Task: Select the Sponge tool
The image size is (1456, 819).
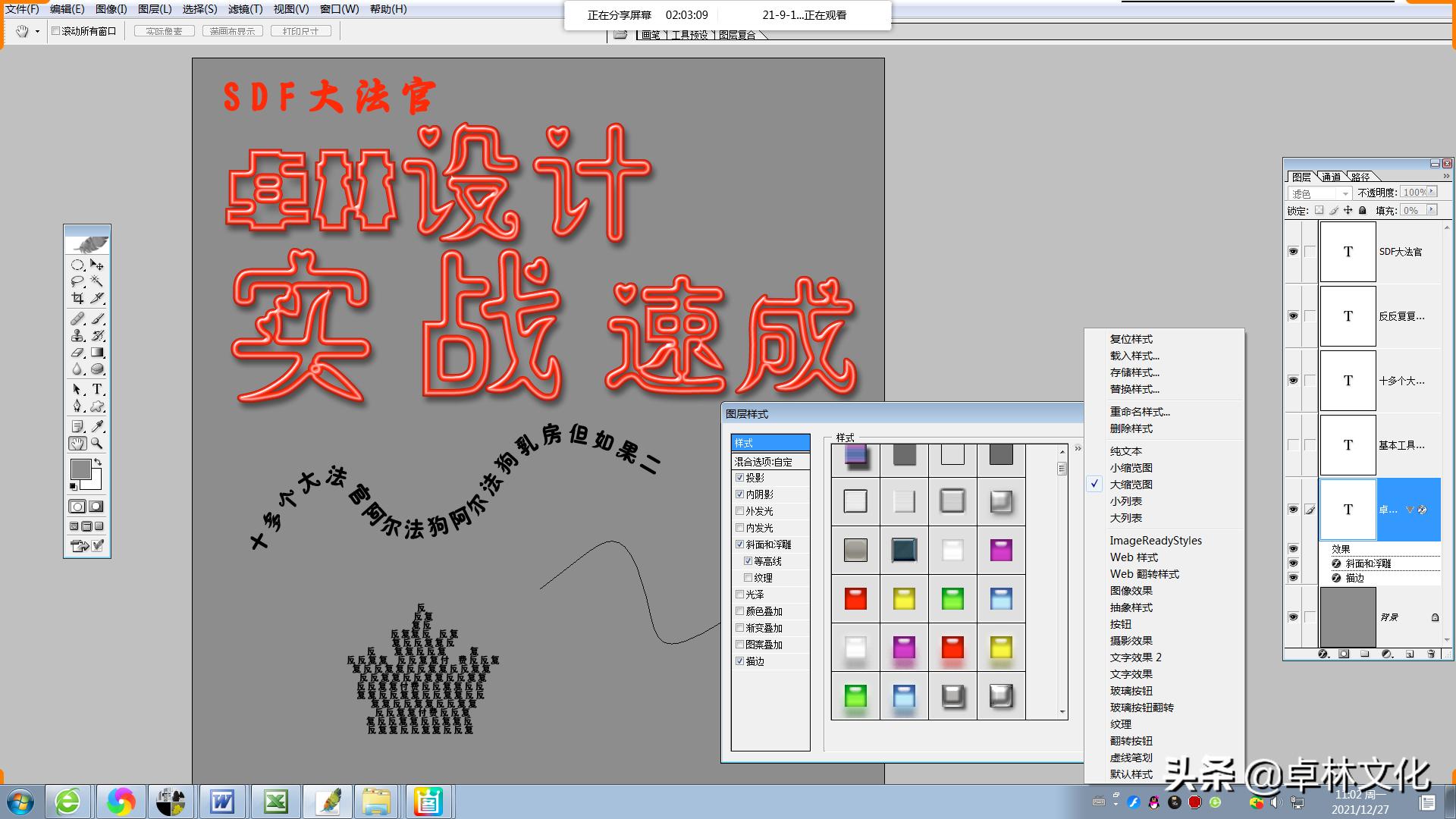Action: (x=97, y=369)
